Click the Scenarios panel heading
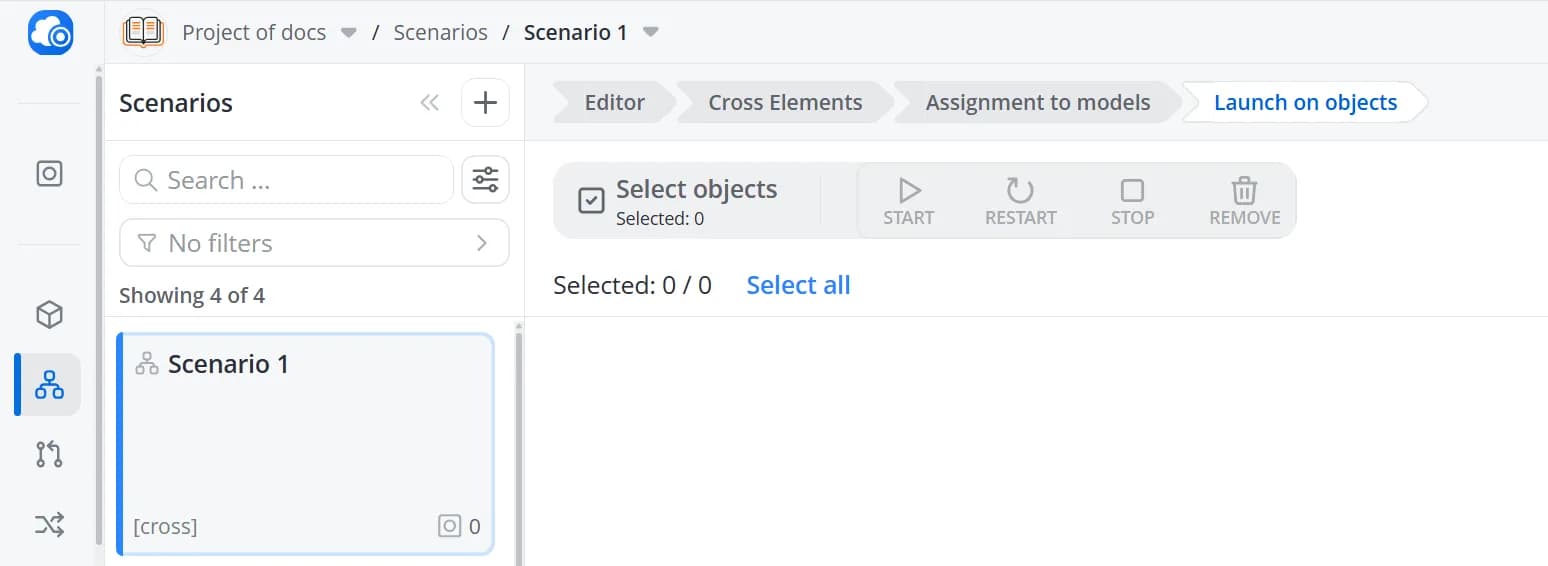 click(176, 103)
